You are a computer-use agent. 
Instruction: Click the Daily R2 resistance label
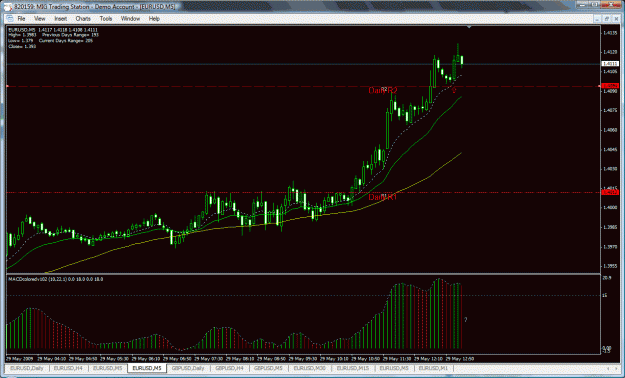point(383,91)
